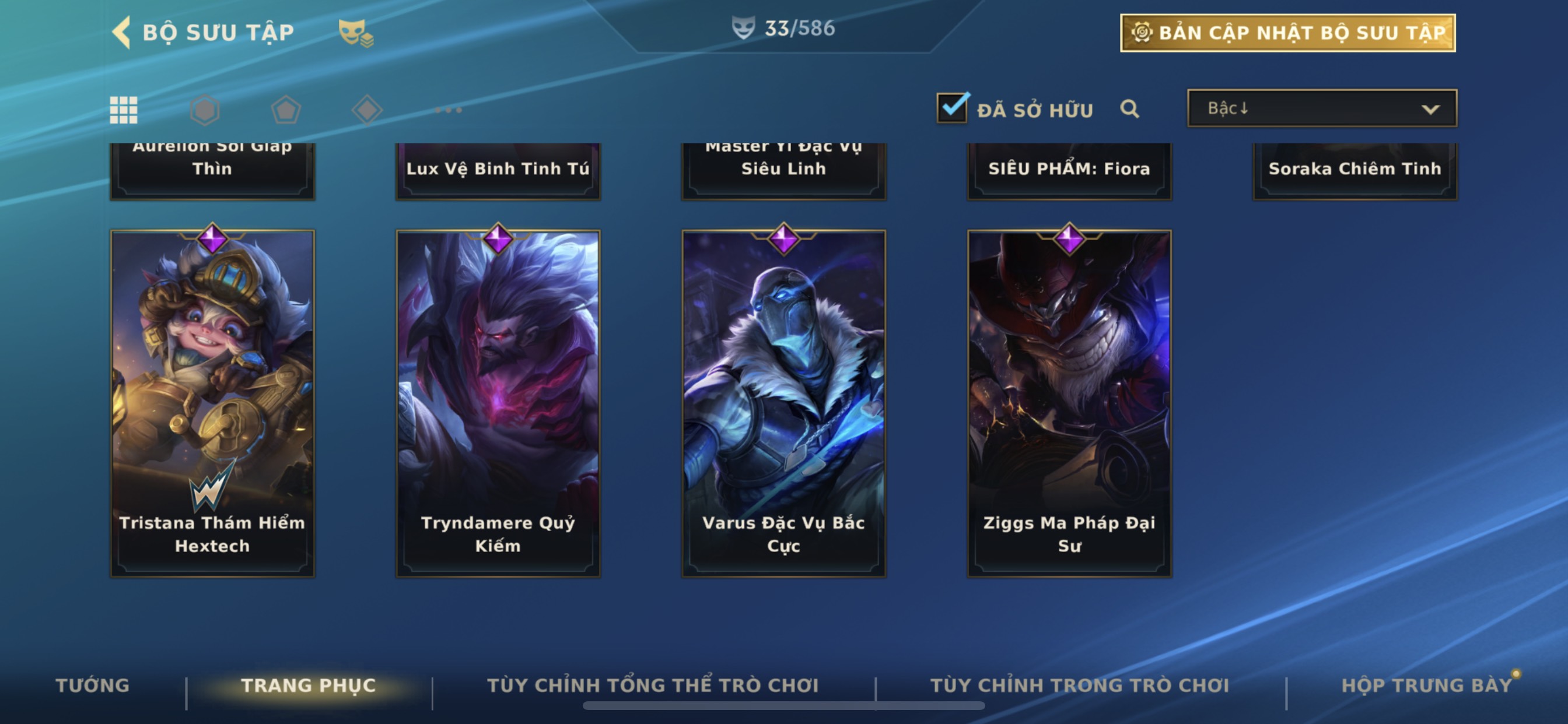Go back using the Bộ Sưu Tập arrow

click(122, 31)
